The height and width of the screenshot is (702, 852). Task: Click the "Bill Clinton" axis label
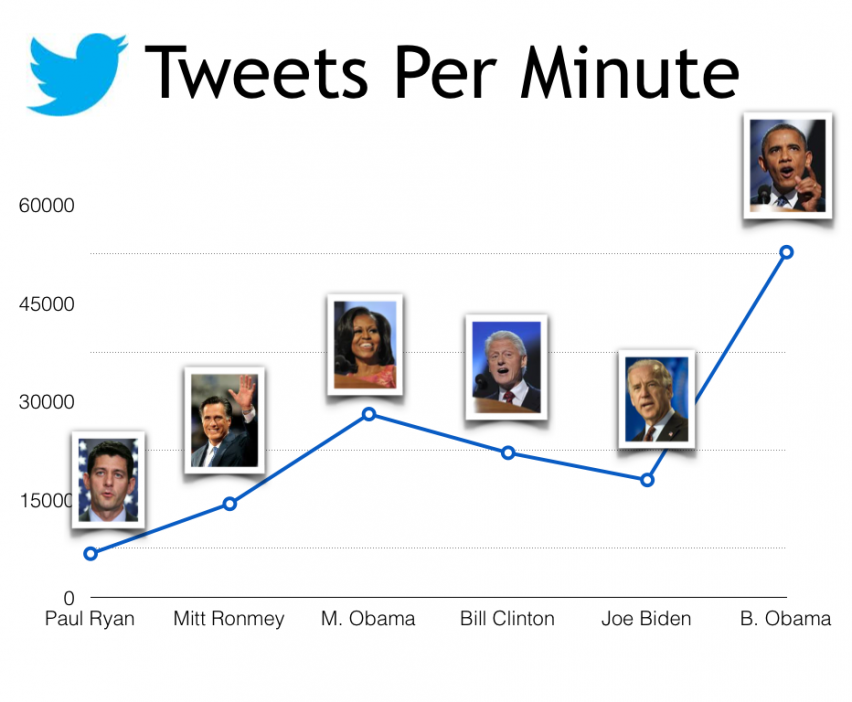pyautogui.click(x=507, y=619)
